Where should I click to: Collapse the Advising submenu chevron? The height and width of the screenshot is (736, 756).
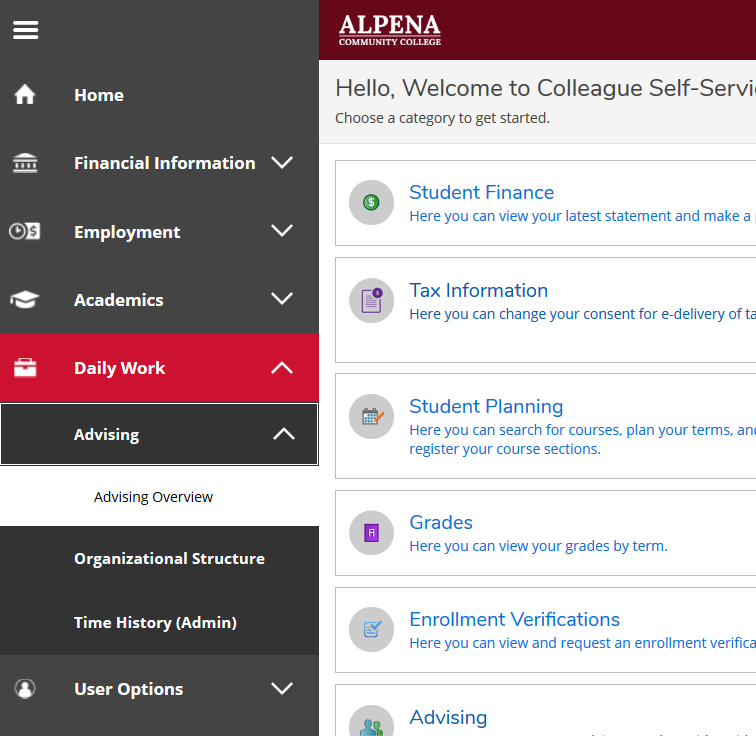click(x=284, y=434)
